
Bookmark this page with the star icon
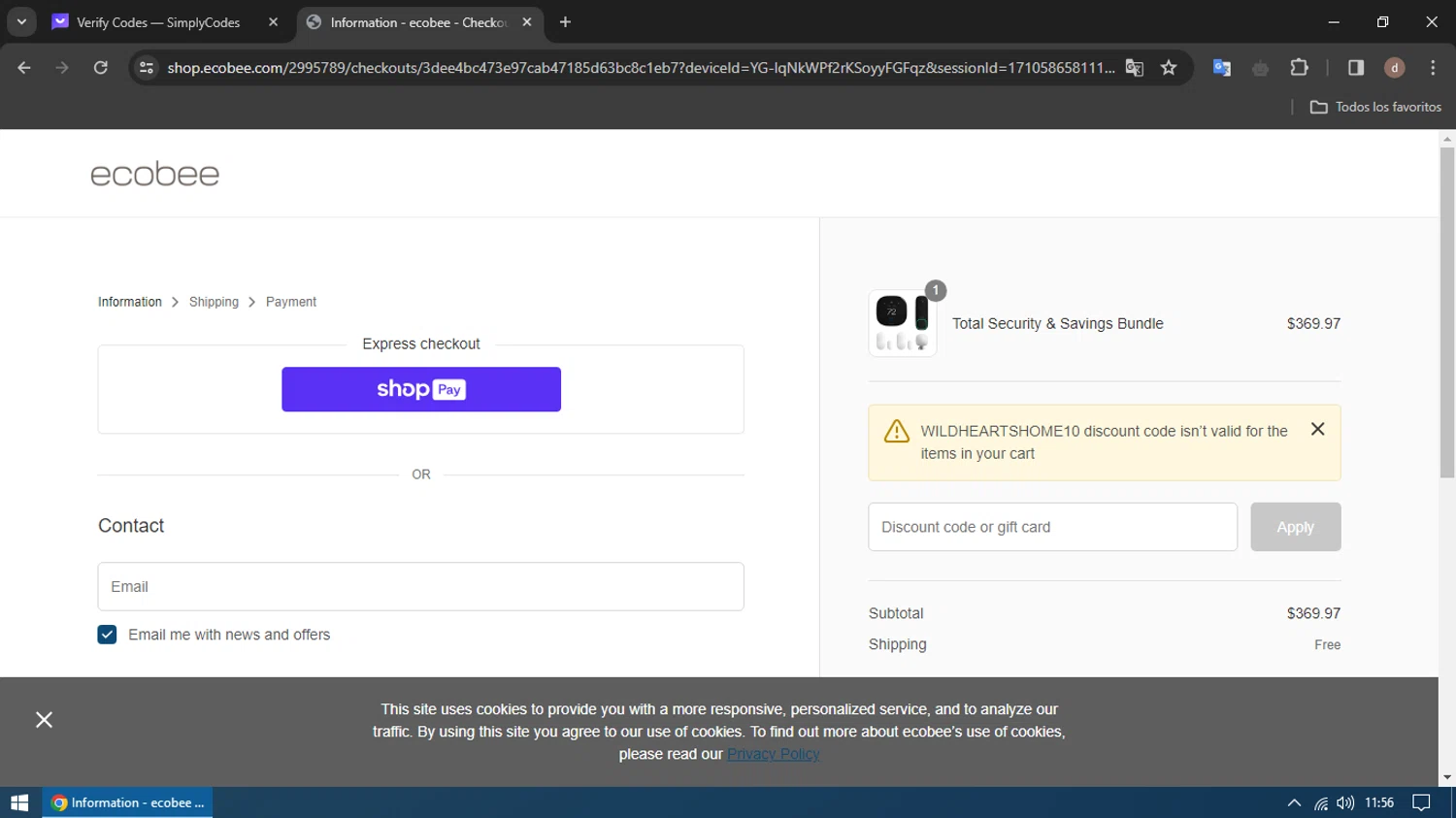[1169, 68]
